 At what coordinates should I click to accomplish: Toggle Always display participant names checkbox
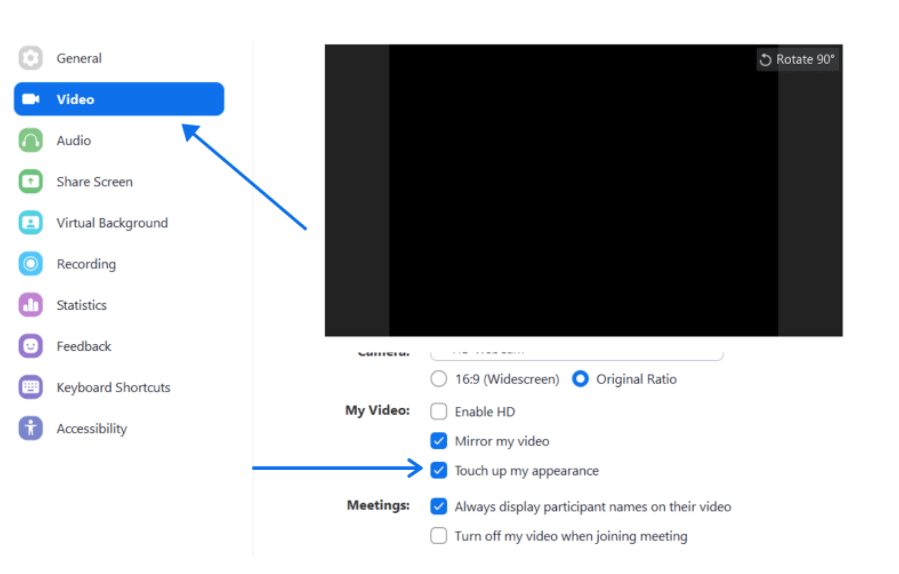(x=439, y=506)
